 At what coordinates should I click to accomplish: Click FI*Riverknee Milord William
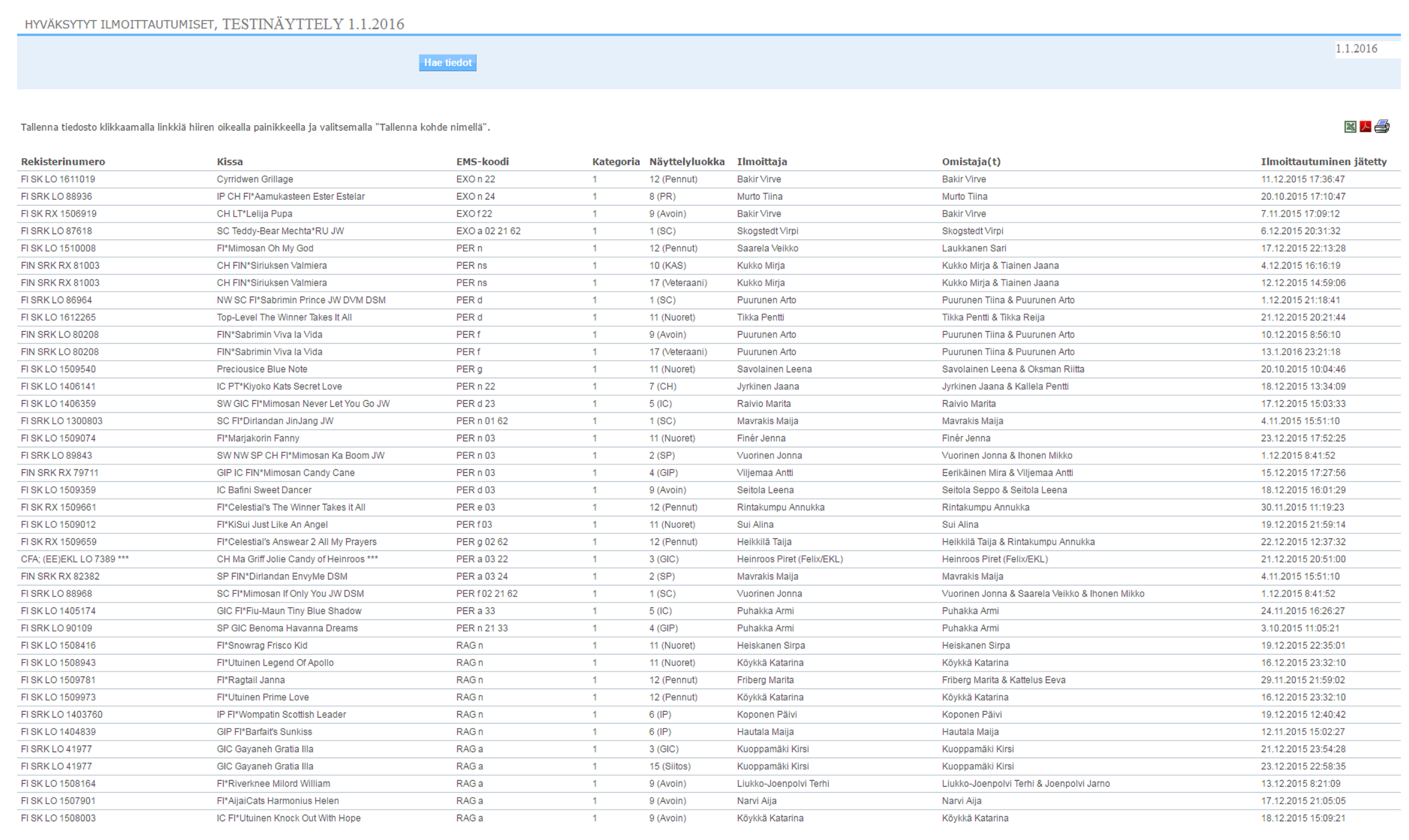[273, 784]
